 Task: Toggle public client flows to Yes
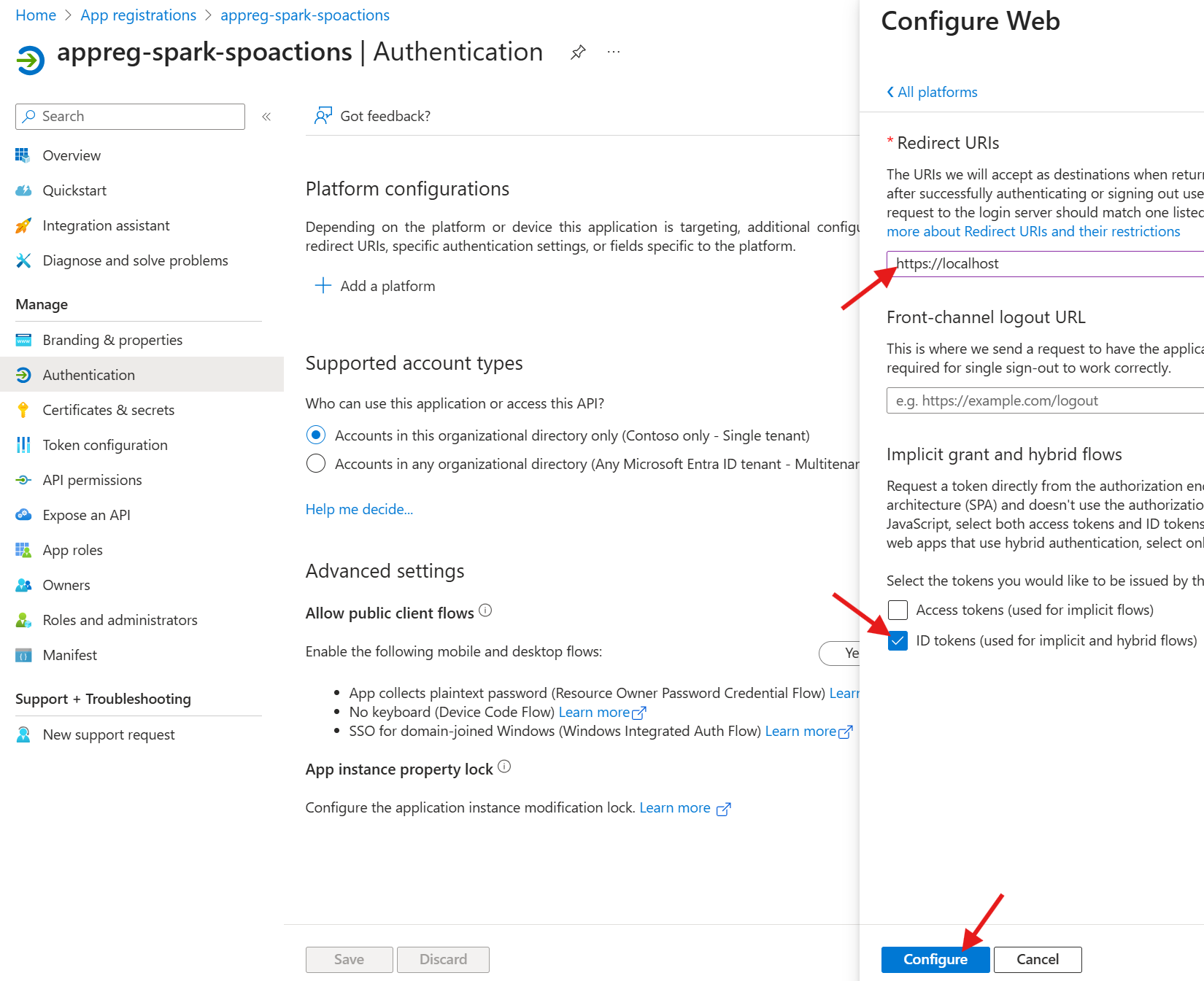click(x=846, y=653)
